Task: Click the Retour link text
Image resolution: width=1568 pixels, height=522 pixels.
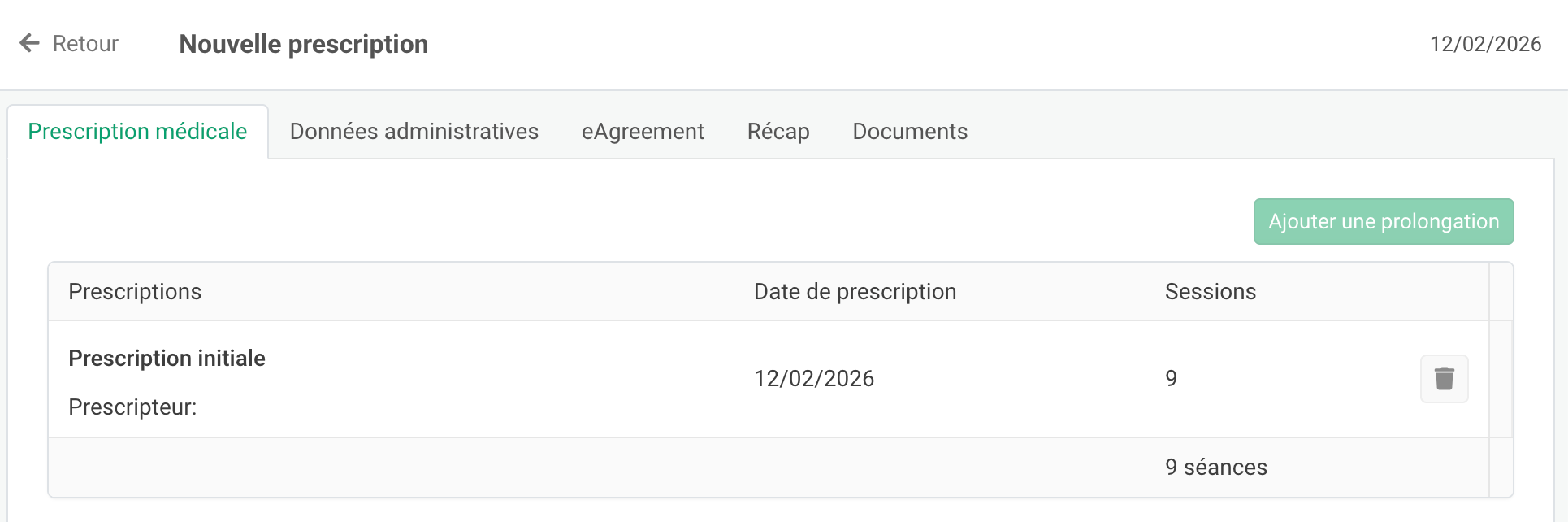Action: (x=85, y=44)
